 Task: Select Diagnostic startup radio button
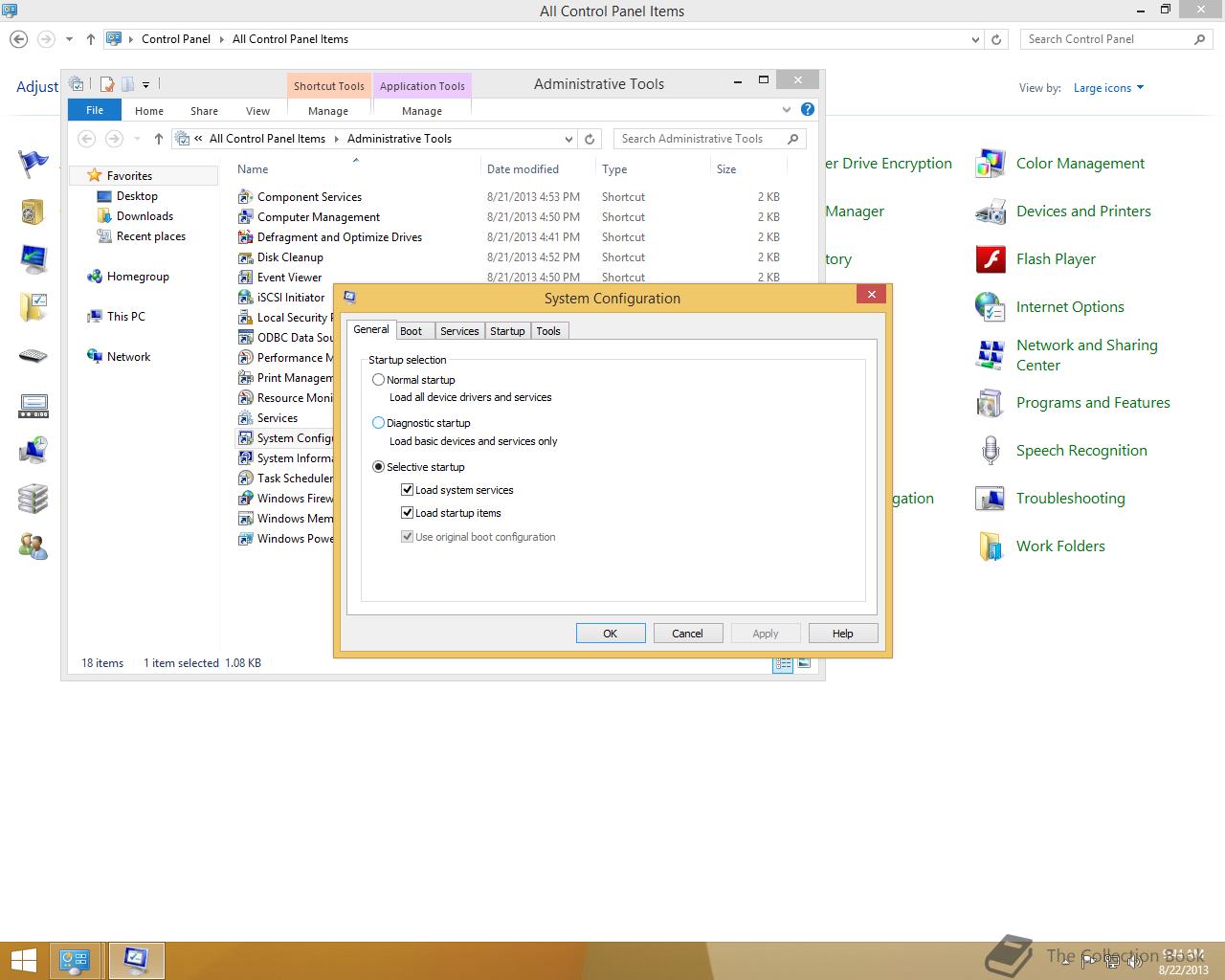pyautogui.click(x=378, y=423)
